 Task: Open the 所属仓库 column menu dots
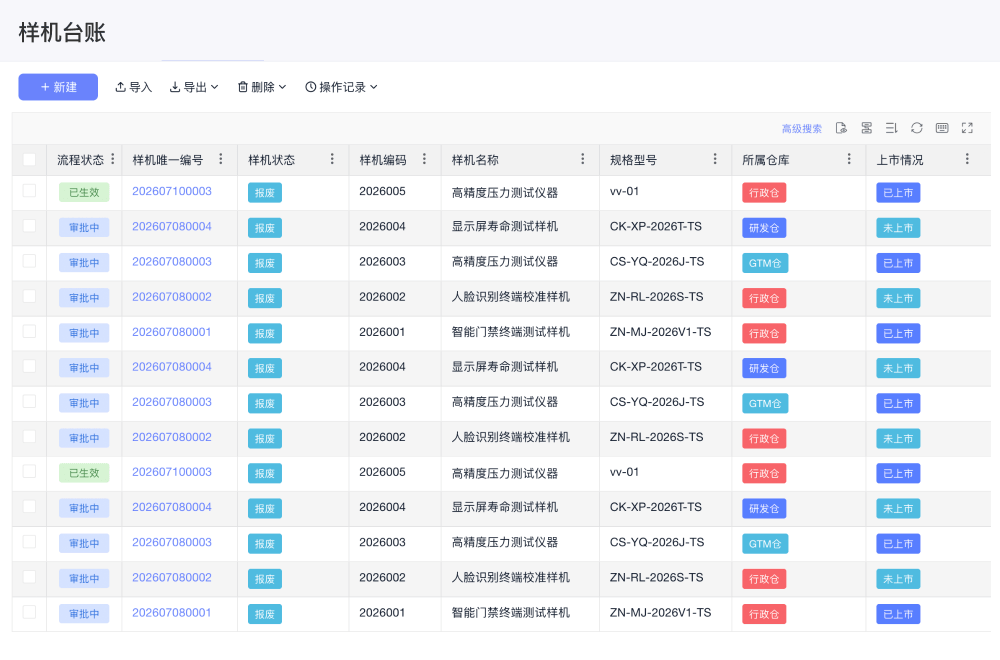tap(849, 159)
